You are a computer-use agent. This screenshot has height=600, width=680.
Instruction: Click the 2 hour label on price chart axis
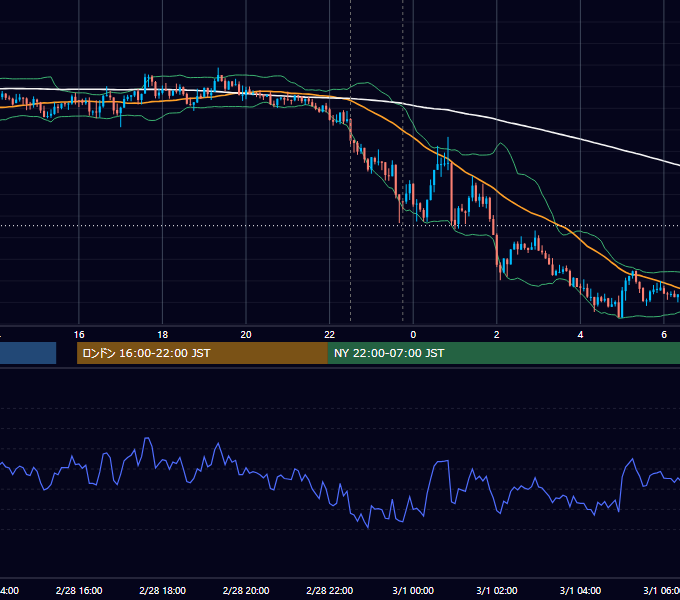497,335
